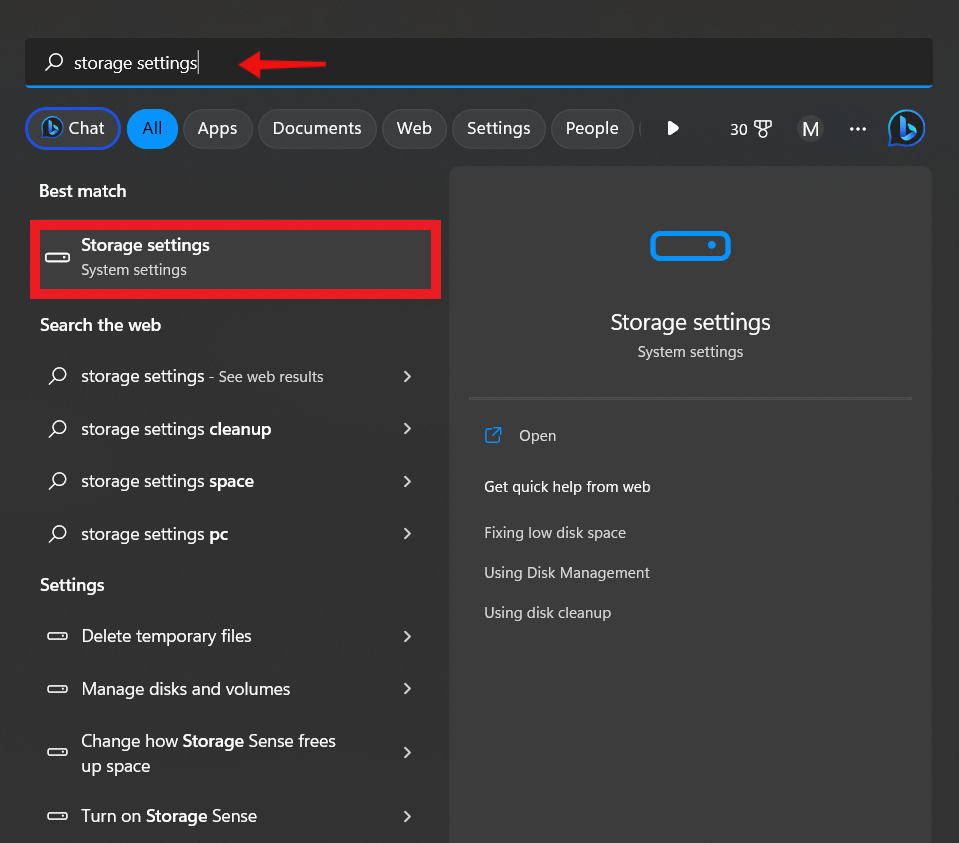The height and width of the screenshot is (843, 959).
Task: Click the Delete temporary files settings icon
Action: [x=57, y=636]
